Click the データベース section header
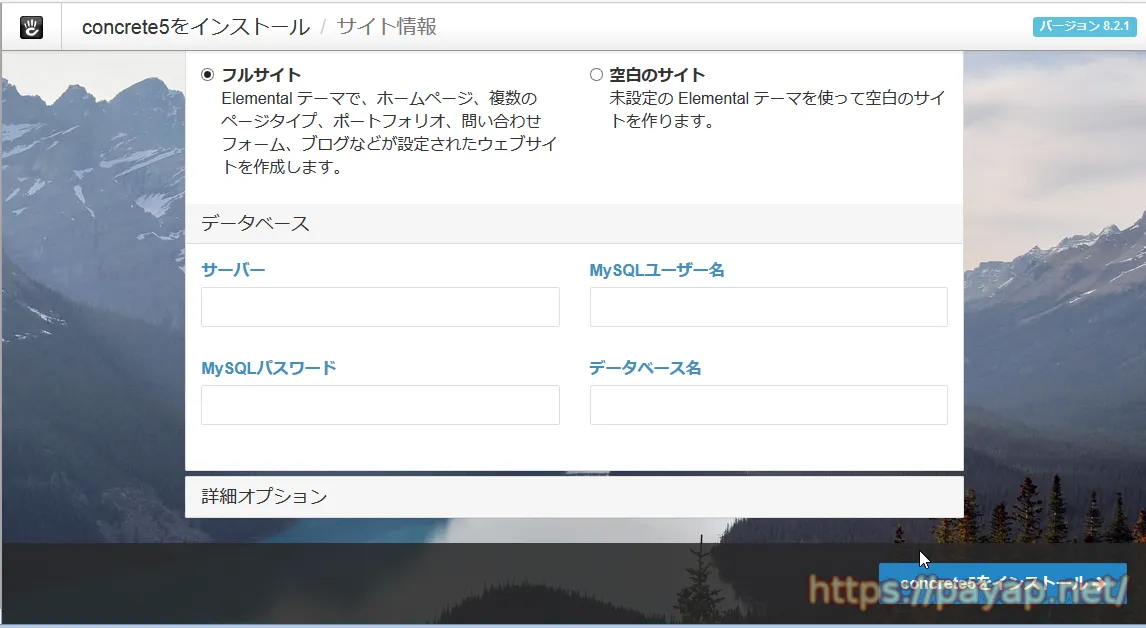 (256, 224)
